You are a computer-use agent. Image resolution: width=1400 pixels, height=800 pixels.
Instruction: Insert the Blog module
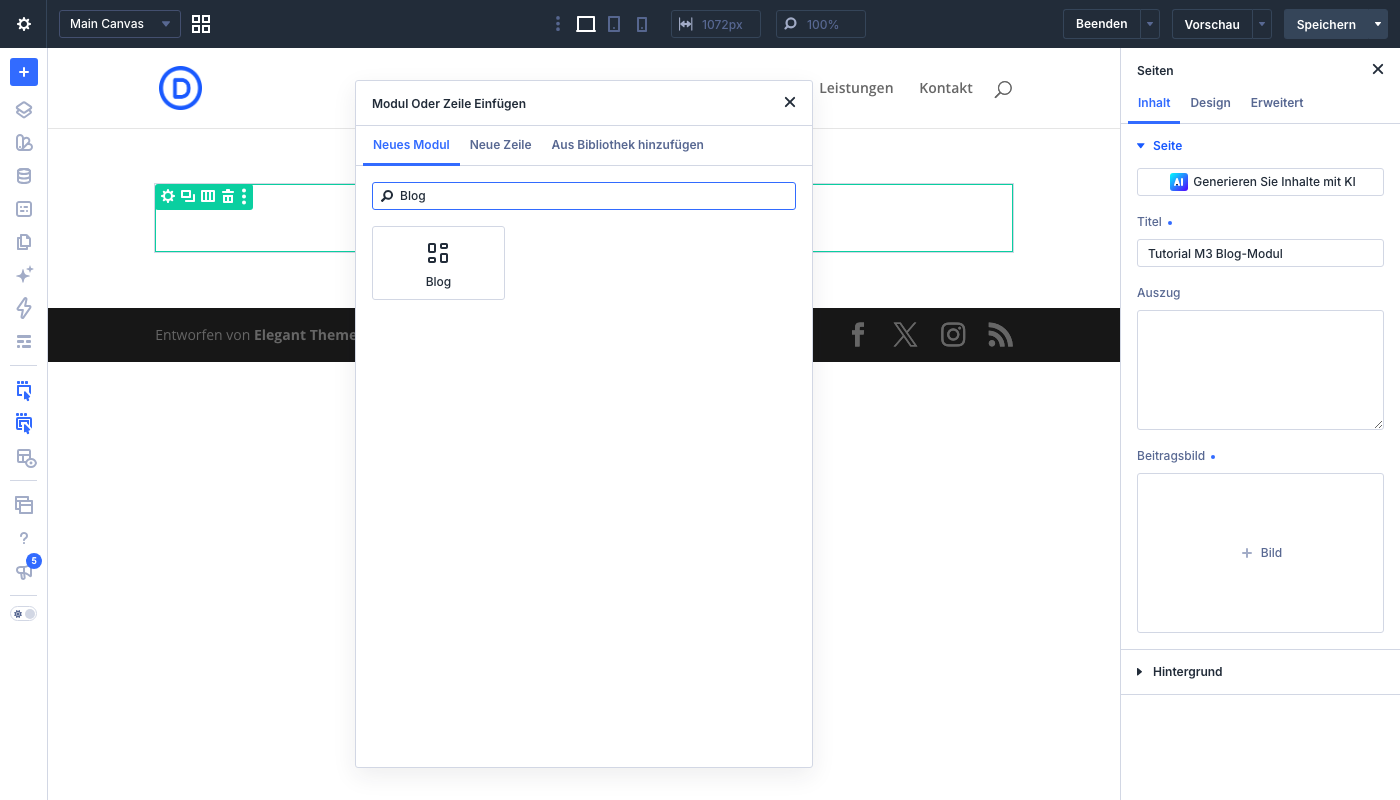tap(438, 263)
